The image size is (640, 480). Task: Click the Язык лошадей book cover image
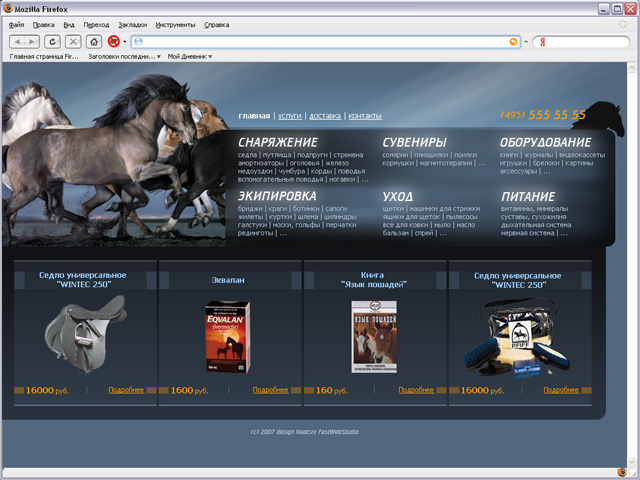coord(374,337)
